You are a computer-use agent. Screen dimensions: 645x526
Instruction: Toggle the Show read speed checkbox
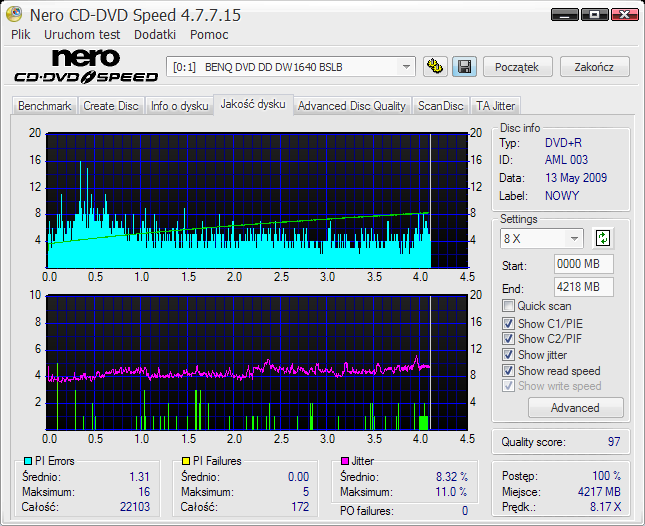pos(508,371)
